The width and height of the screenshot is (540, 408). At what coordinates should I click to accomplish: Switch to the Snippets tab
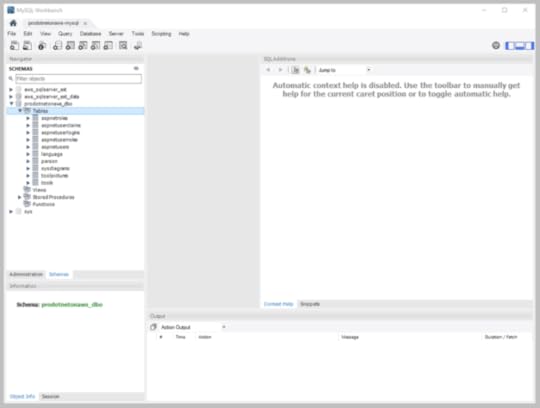310,304
